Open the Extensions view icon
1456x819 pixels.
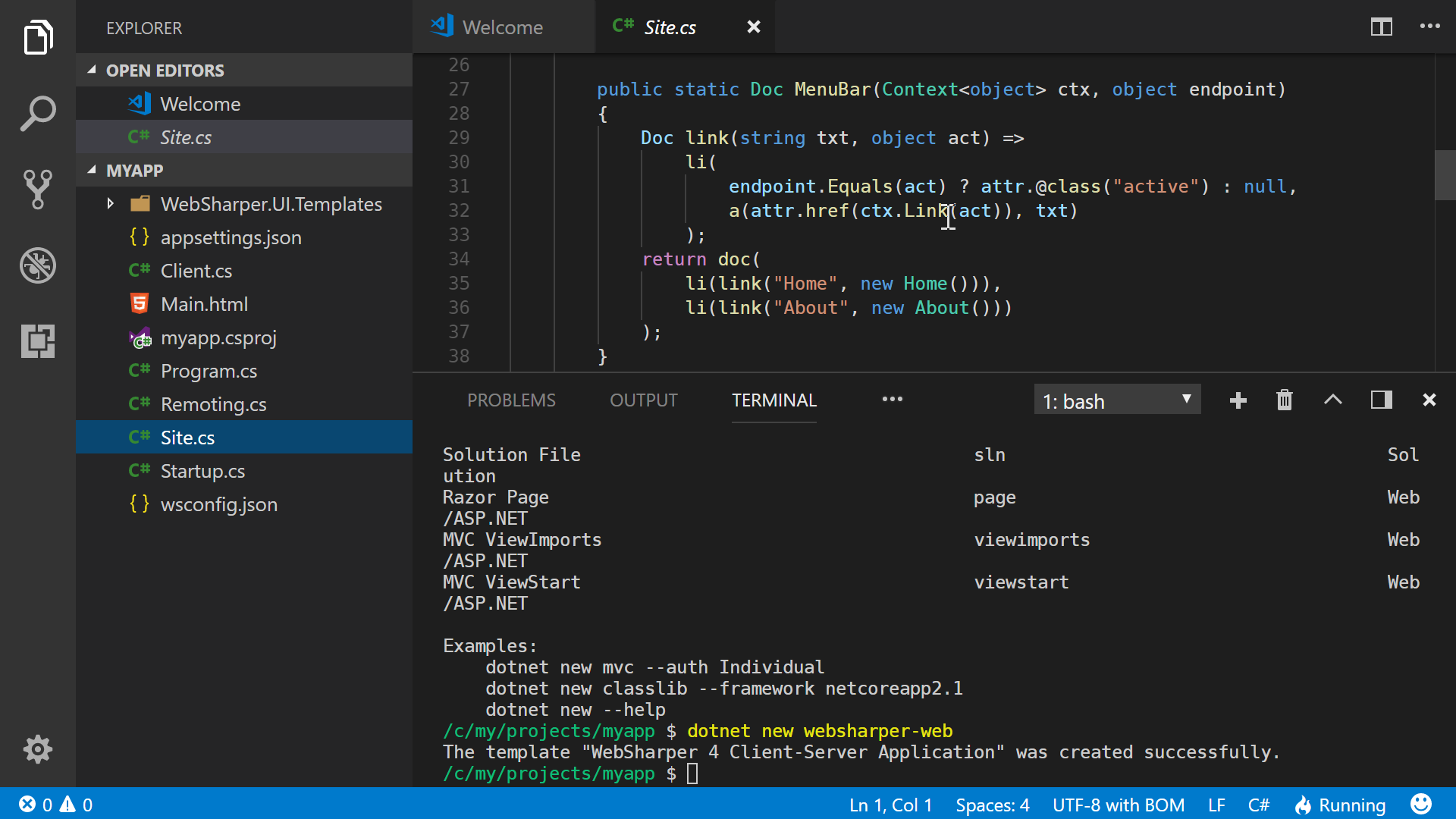[x=38, y=341]
